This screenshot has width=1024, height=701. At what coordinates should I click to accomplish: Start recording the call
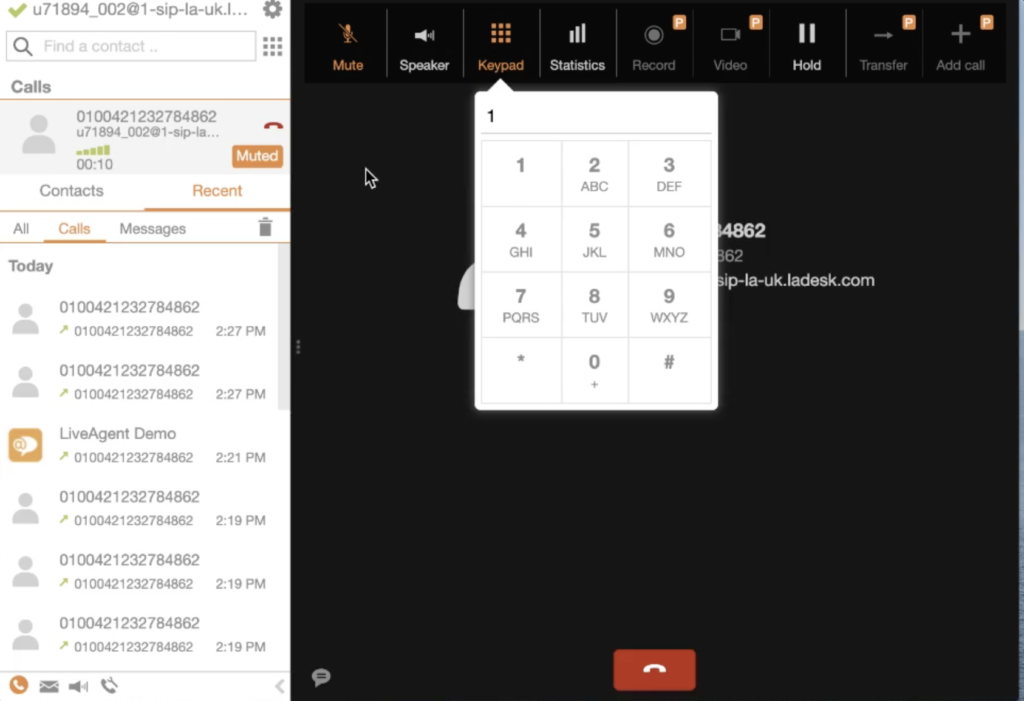point(653,42)
